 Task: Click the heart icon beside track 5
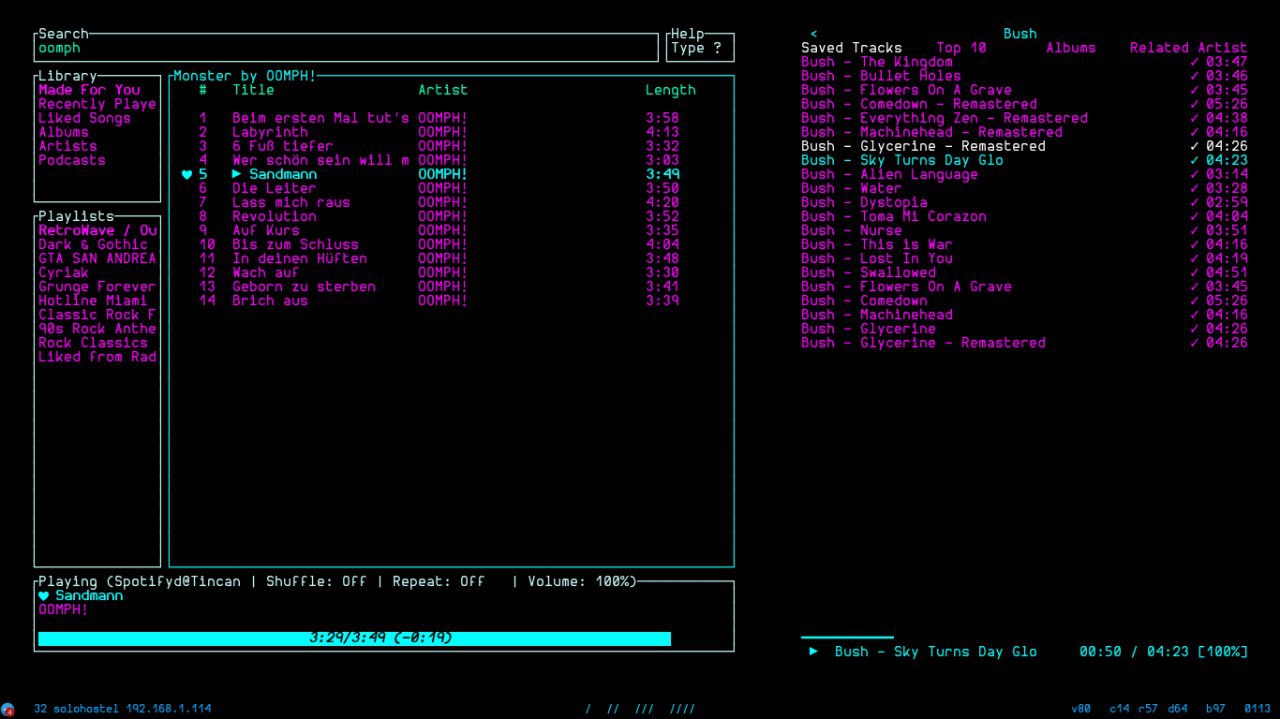[186, 174]
